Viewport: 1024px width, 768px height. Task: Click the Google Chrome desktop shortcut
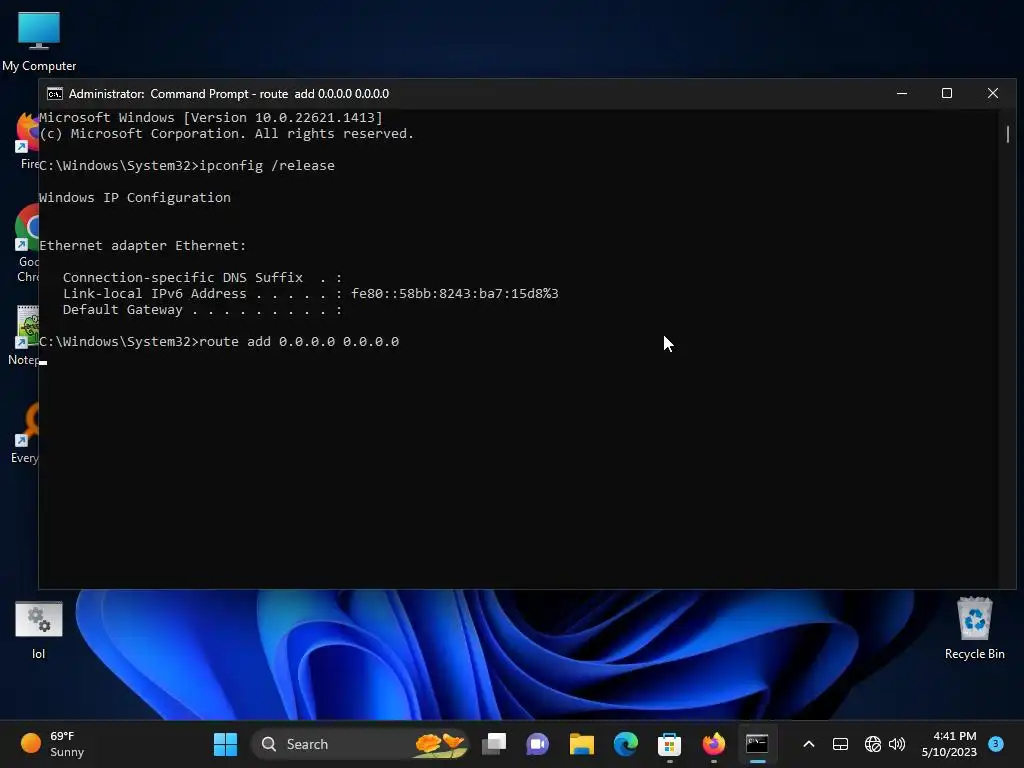pos(27,243)
